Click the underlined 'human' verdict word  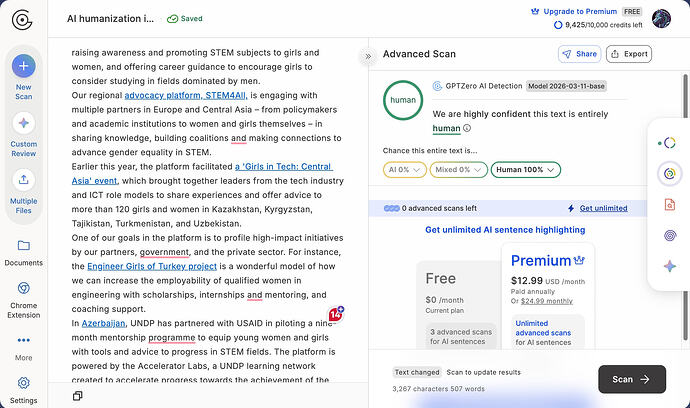click(x=446, y=128)
